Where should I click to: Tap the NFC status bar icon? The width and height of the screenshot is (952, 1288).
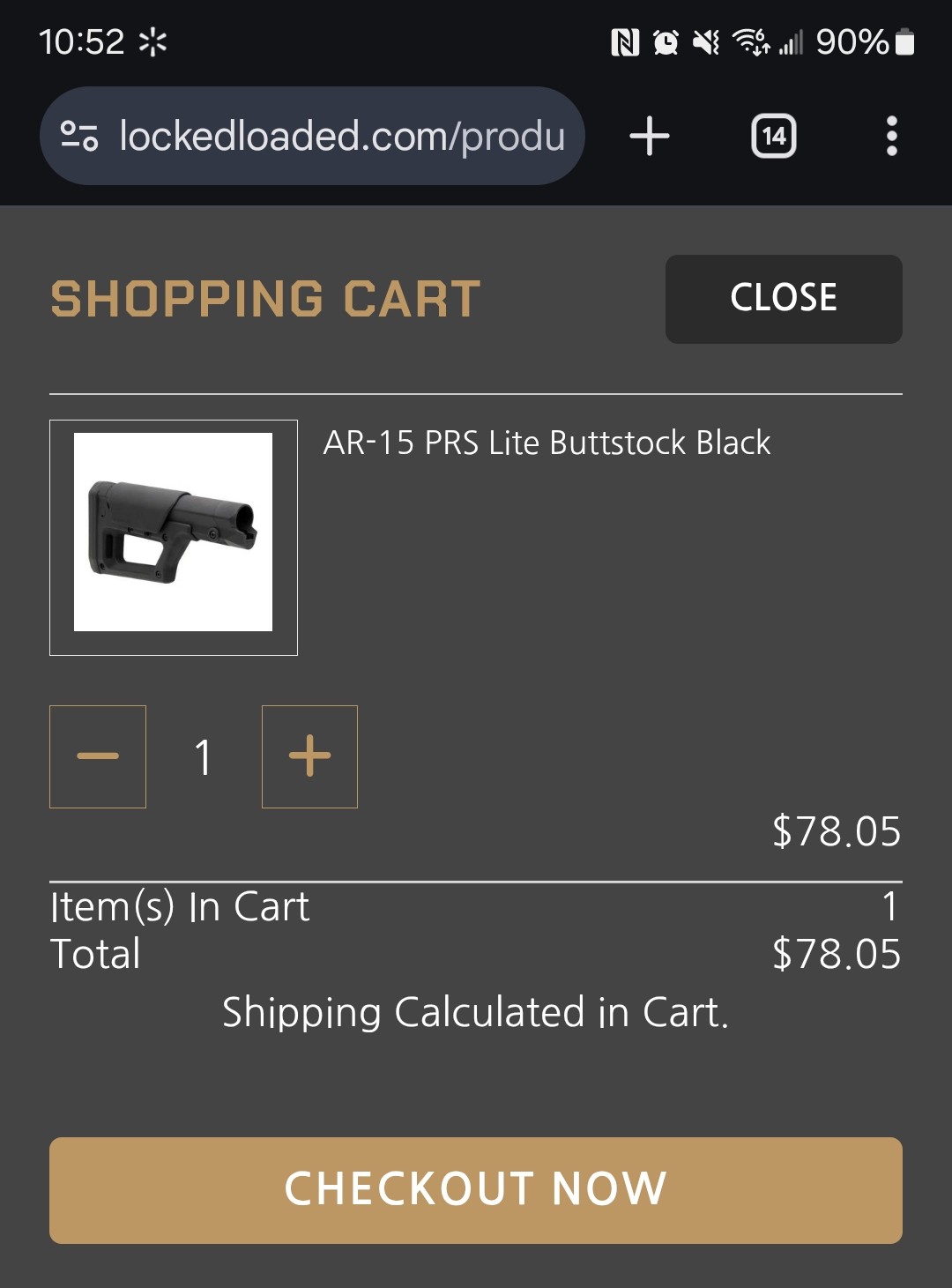click(625, 42)
